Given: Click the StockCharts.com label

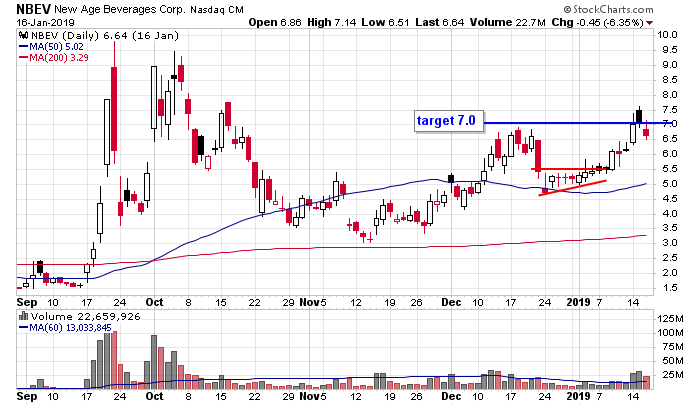Looking at the screenshot, I should click(608, 9).
